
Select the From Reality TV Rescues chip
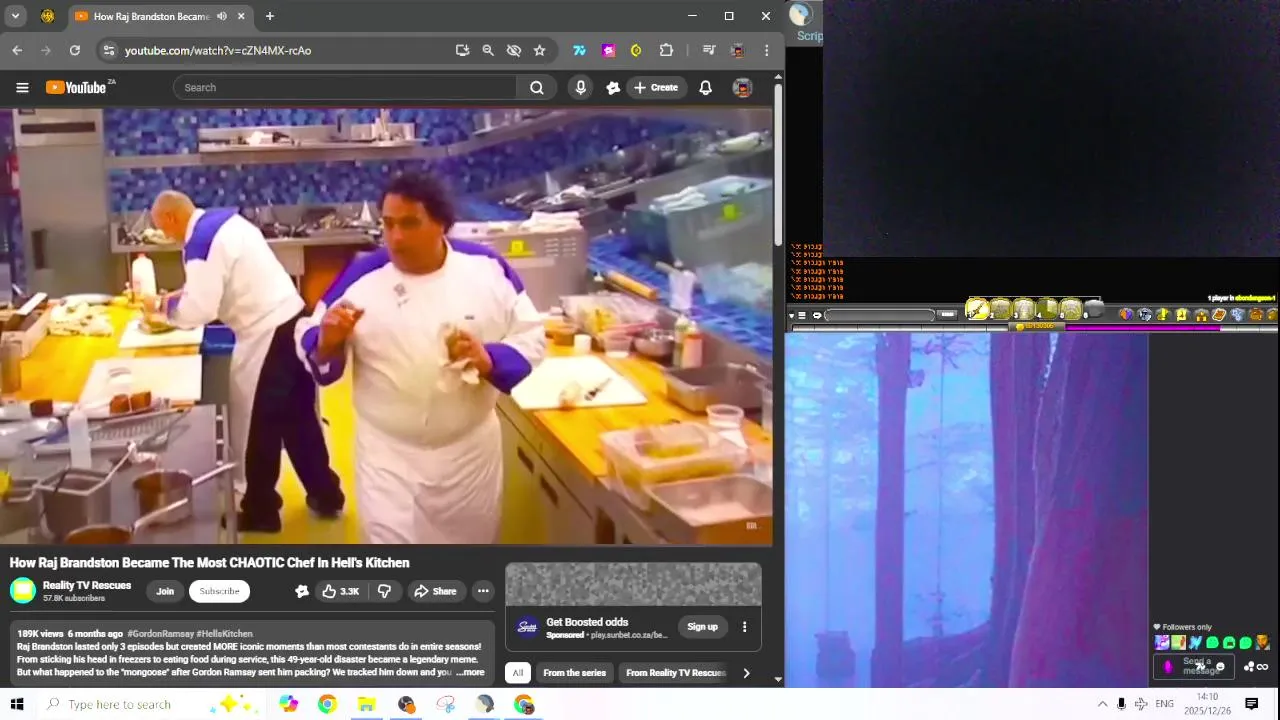[x=675, y=673]
